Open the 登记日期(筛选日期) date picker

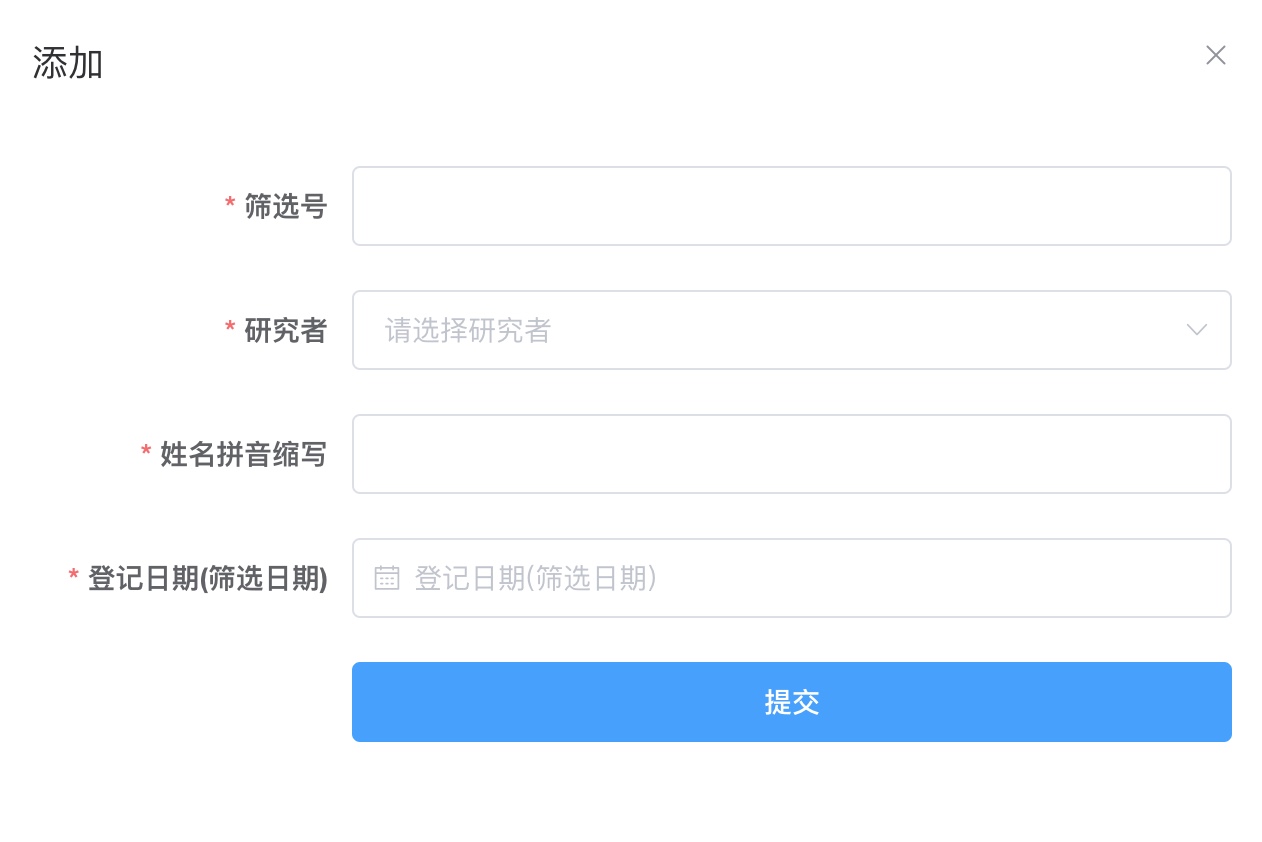coord(700,578)
